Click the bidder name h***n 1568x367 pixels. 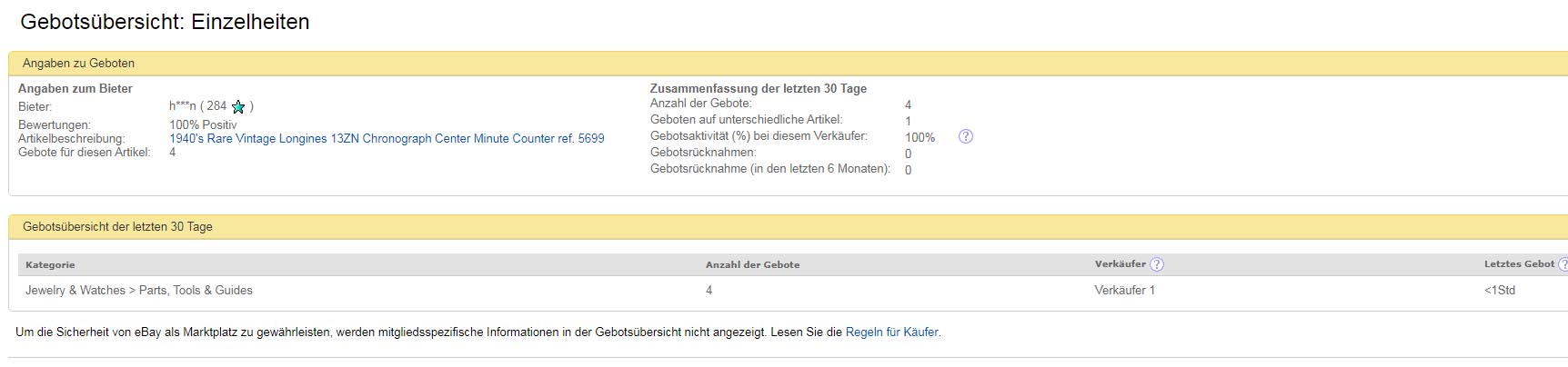[x=182, y=106]
